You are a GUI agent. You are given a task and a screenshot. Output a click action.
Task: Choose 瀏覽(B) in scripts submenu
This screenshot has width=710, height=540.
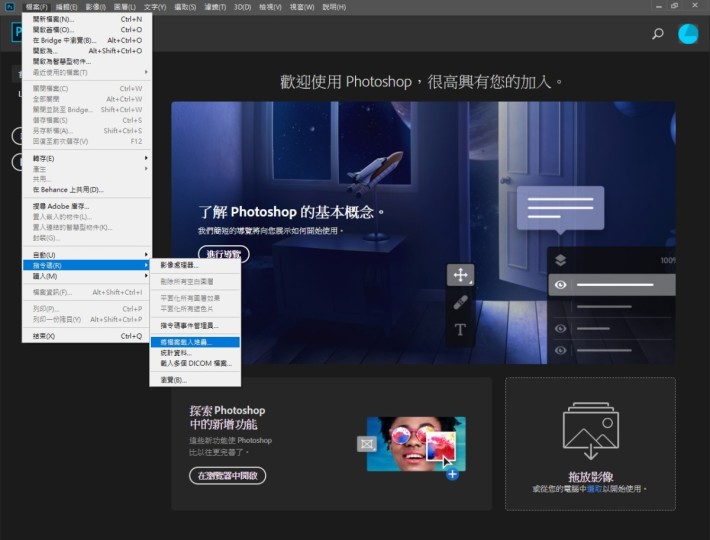coord(195,380)
